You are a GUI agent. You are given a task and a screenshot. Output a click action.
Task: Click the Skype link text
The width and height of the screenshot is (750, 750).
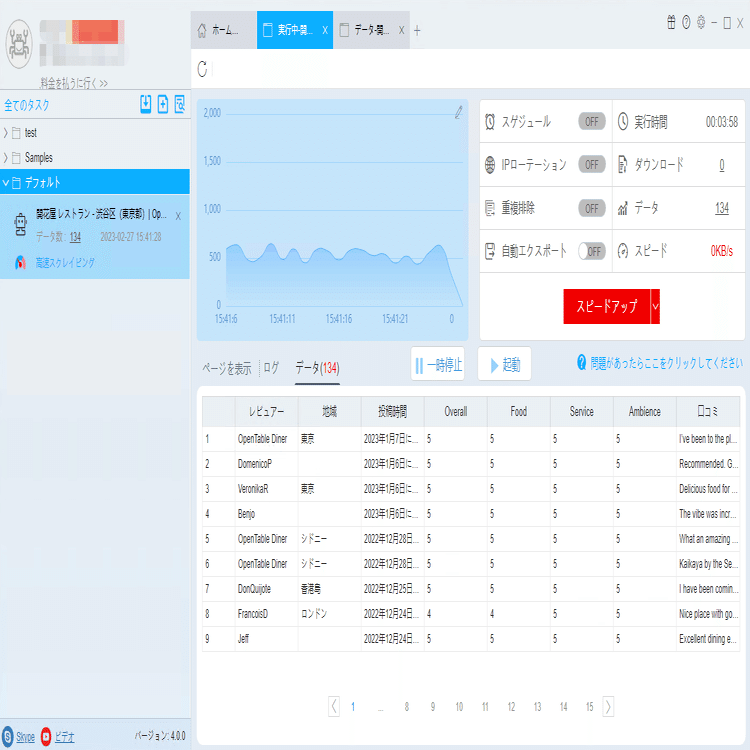[25, 736]
